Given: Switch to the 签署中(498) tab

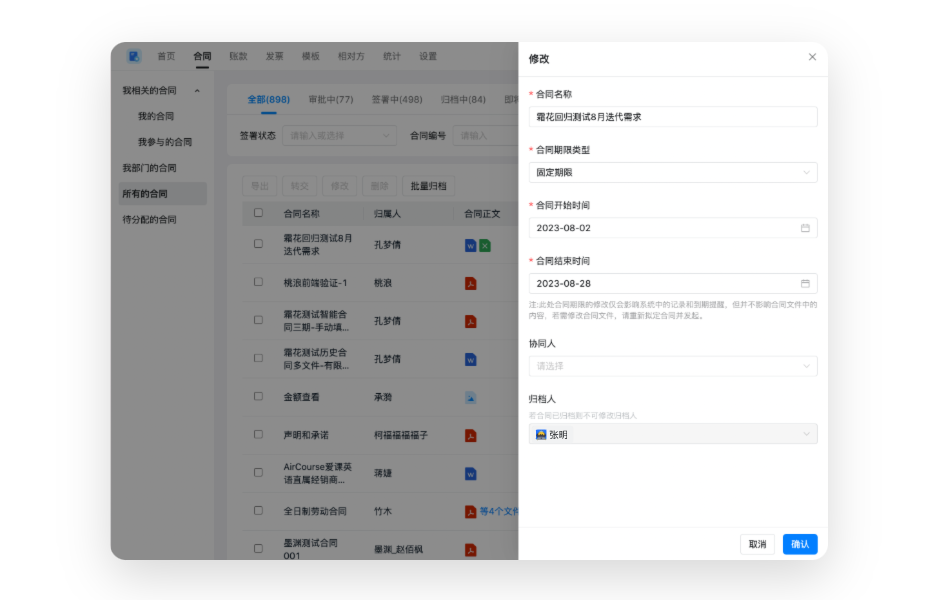Looking at the screenshot, I should pyautogui.click(x=397, y=100).
